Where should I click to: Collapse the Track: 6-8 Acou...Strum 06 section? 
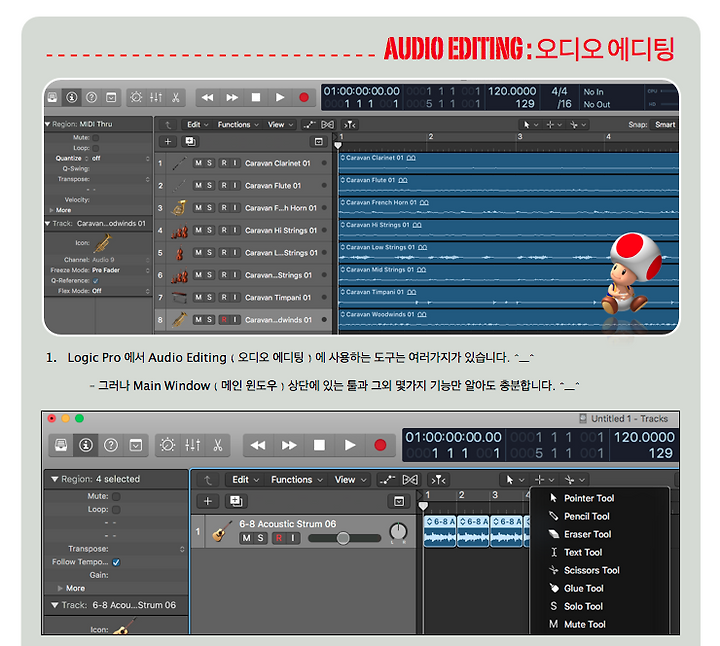point(55,605)
